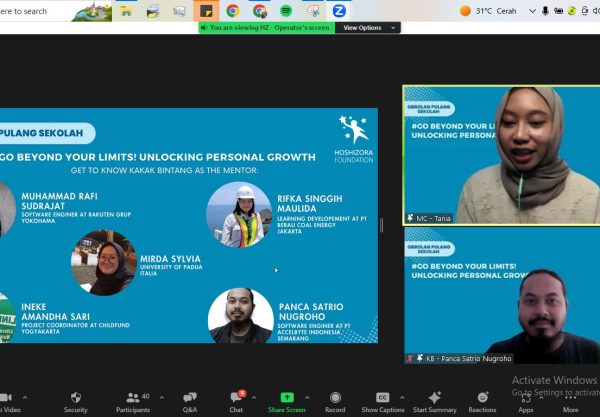Expand the arrow next to Share Screen
The height and width of the screenshot is (417, 600).
(x=310, y=397)
